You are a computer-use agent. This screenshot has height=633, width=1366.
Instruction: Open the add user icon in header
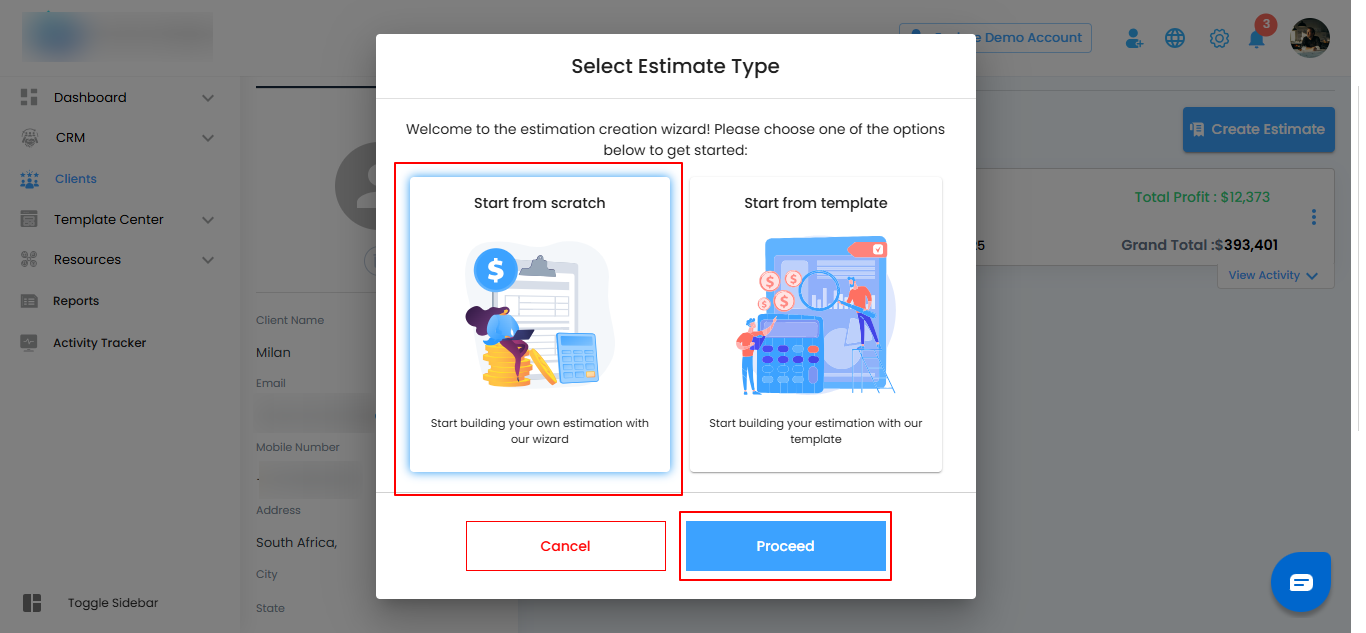[1134, 39]
